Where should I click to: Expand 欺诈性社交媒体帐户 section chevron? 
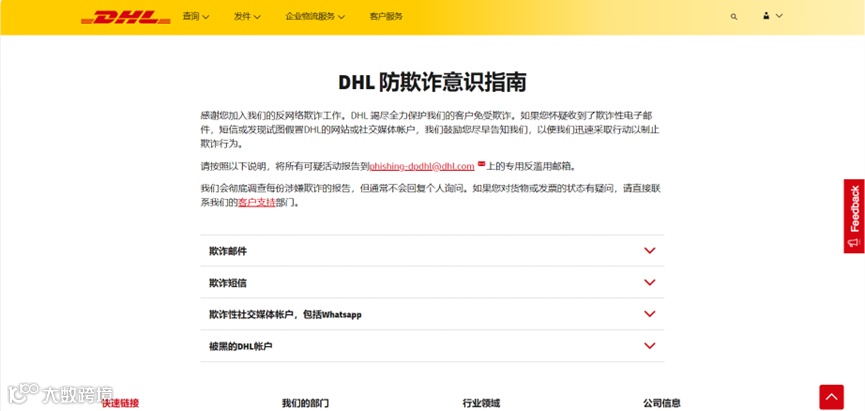[650, 314]
